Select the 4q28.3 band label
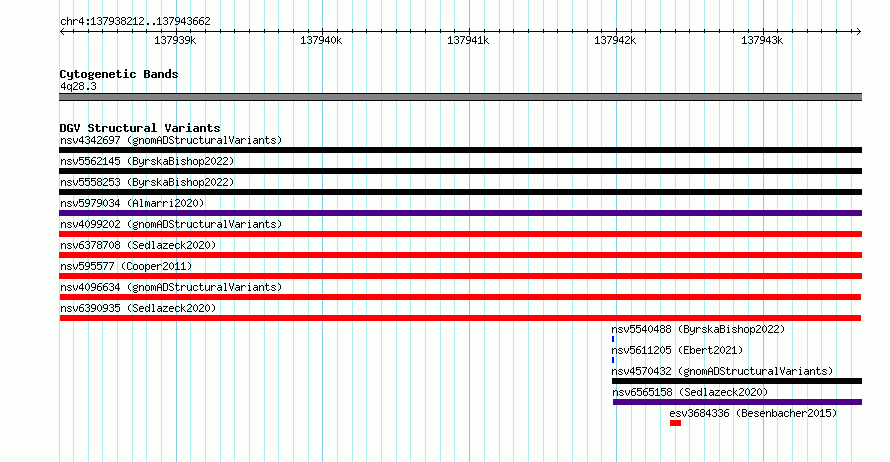 pos(78,86)
